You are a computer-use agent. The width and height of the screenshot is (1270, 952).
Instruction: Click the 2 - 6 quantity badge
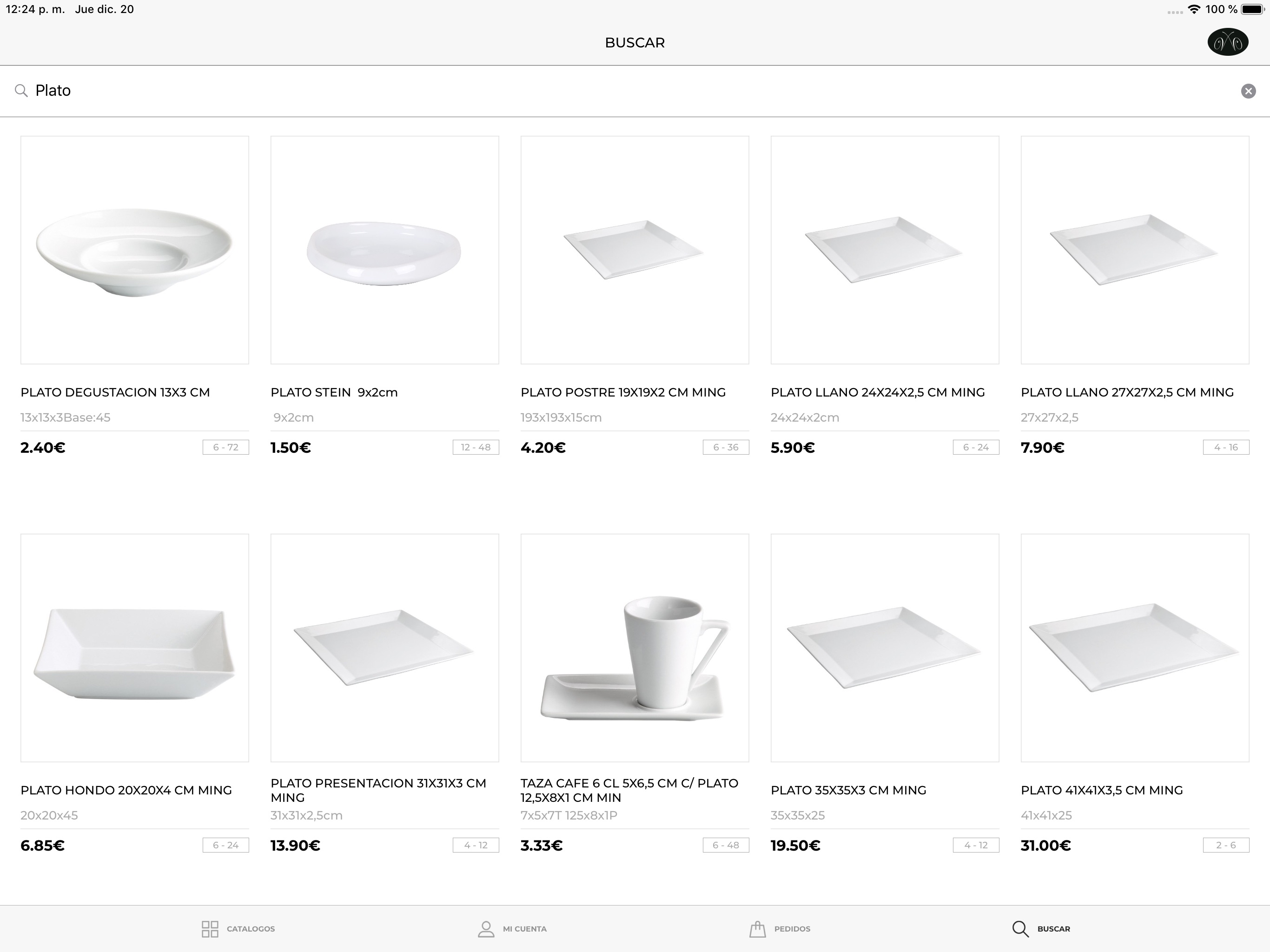1226,845
